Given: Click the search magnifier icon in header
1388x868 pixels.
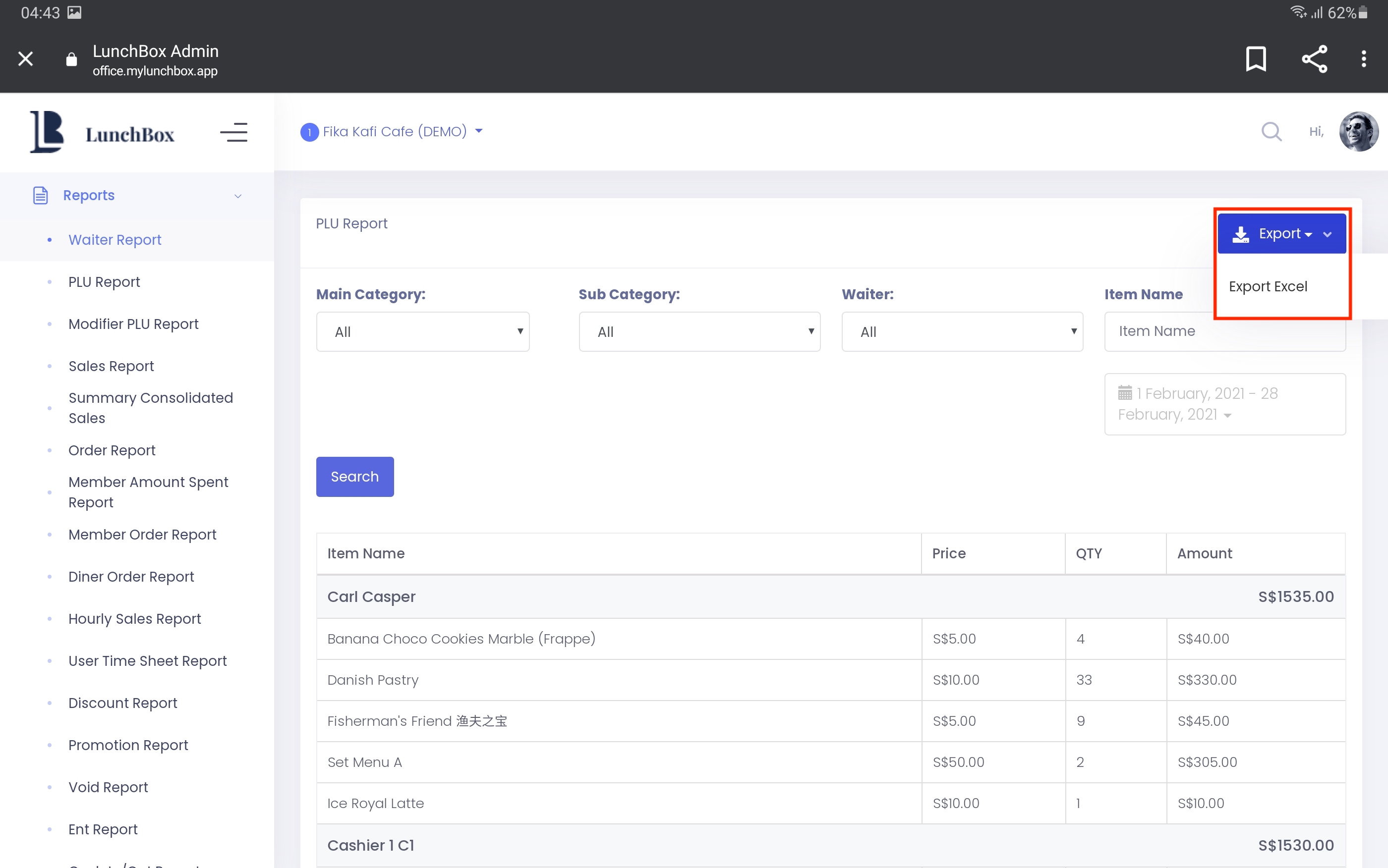Looking at the screenshot, I should click(x=1271, y=131).
